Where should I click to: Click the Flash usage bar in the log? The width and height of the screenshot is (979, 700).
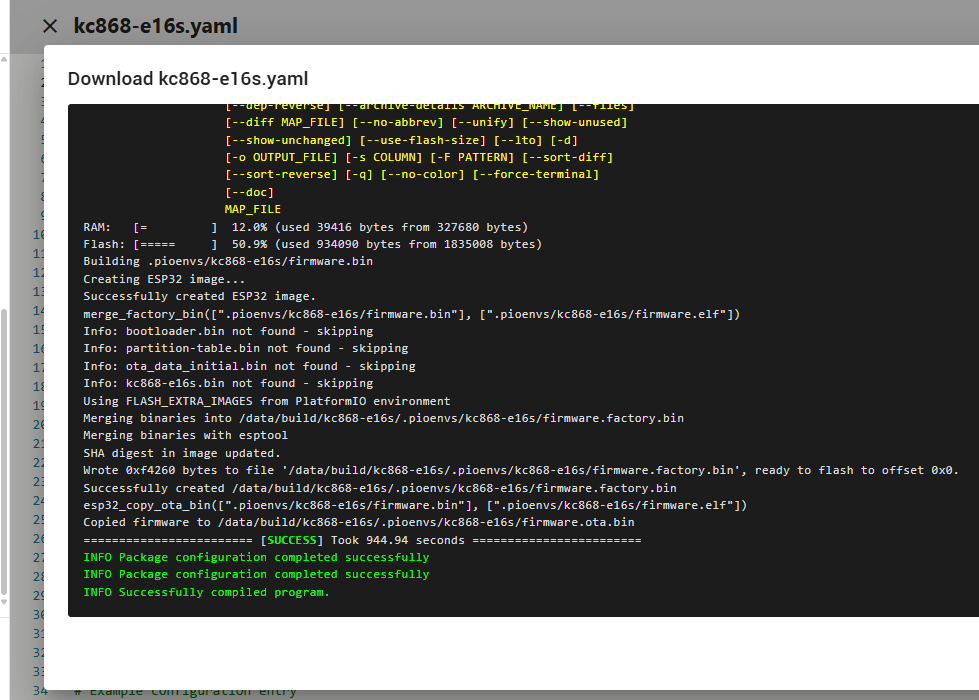click(175, 244)
